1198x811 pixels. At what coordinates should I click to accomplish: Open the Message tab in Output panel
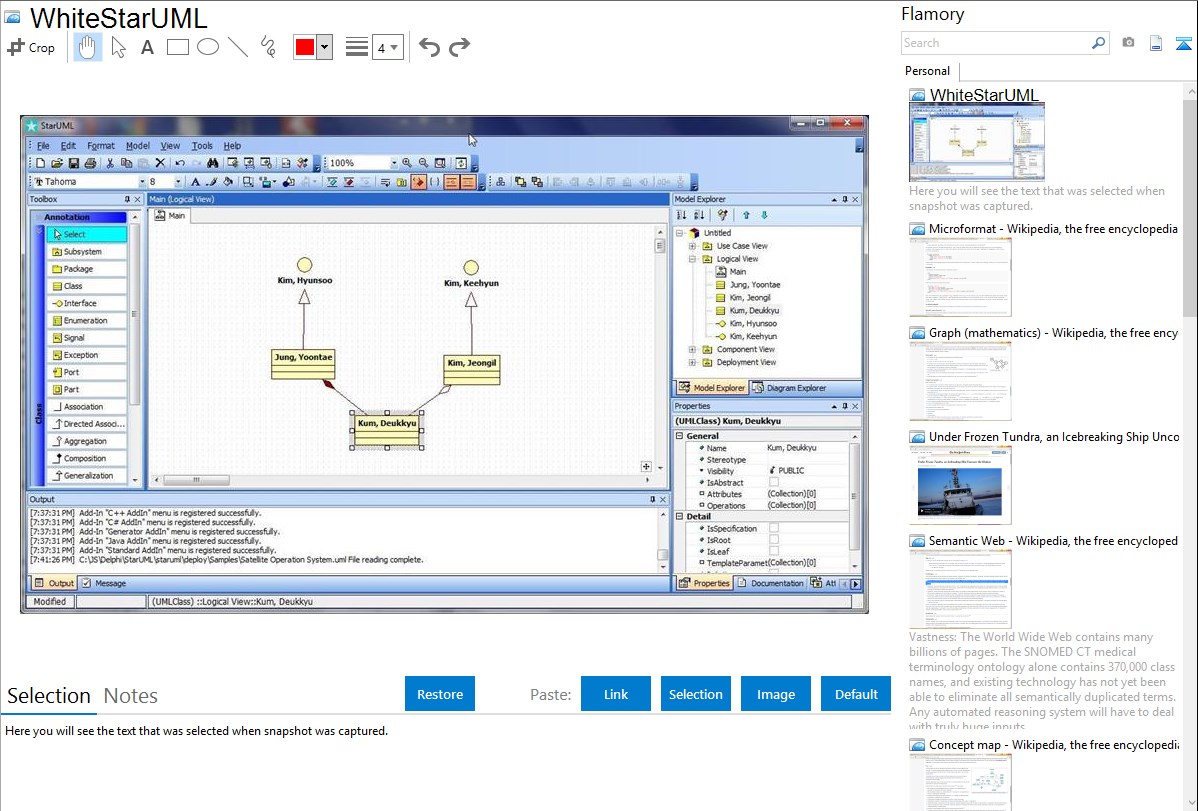pyautogui.click(x=104, y=583)
